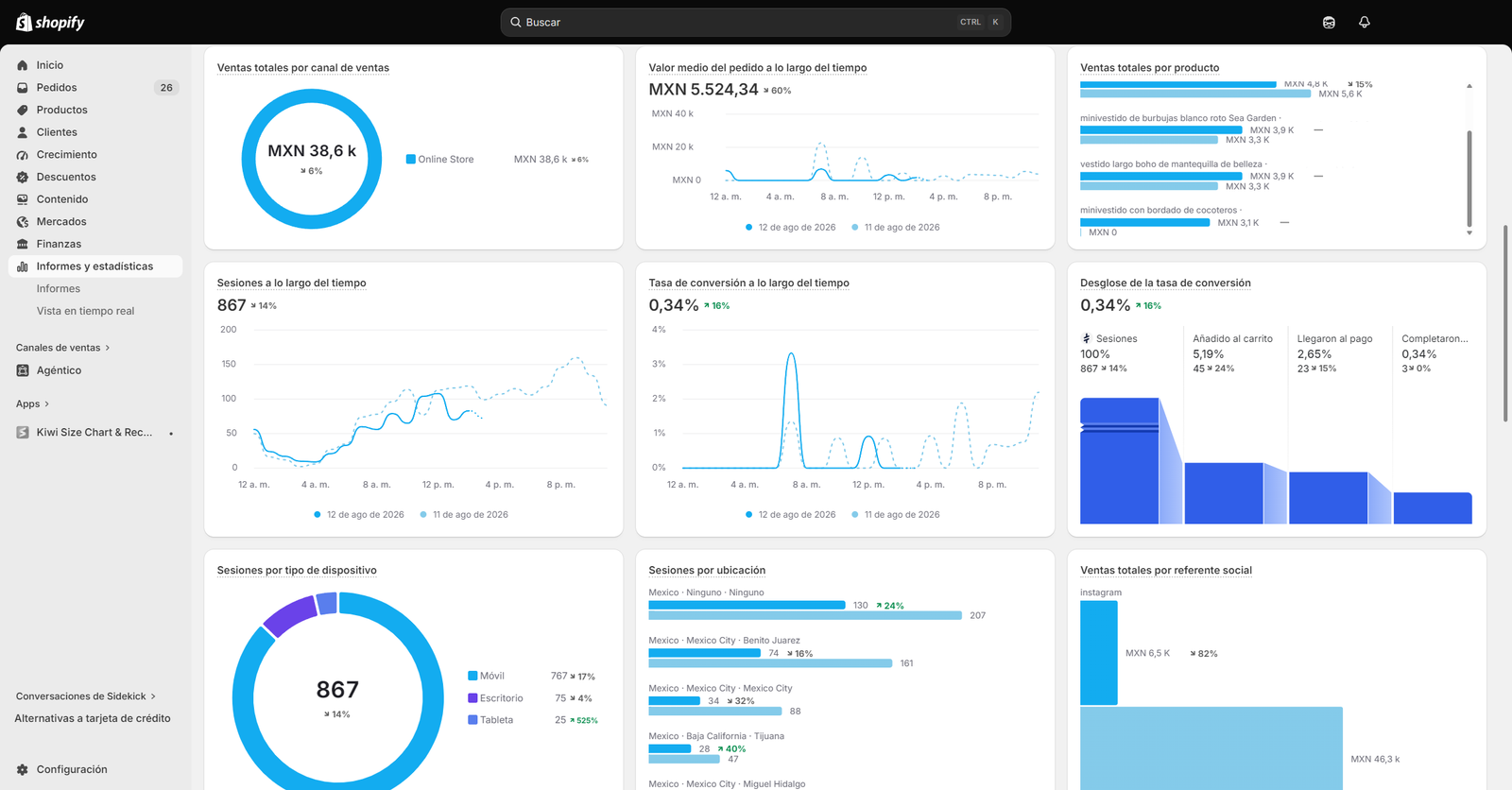Focus the Buscar search field

tap(756, 22)
